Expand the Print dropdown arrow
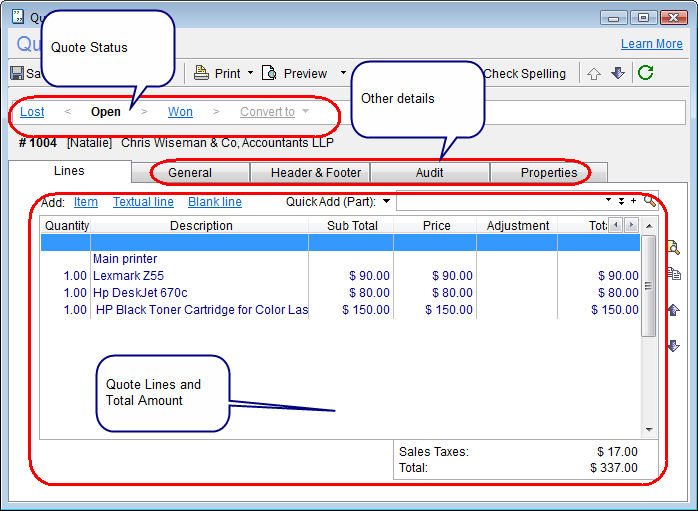698x511 pixels. pos(250,73)
